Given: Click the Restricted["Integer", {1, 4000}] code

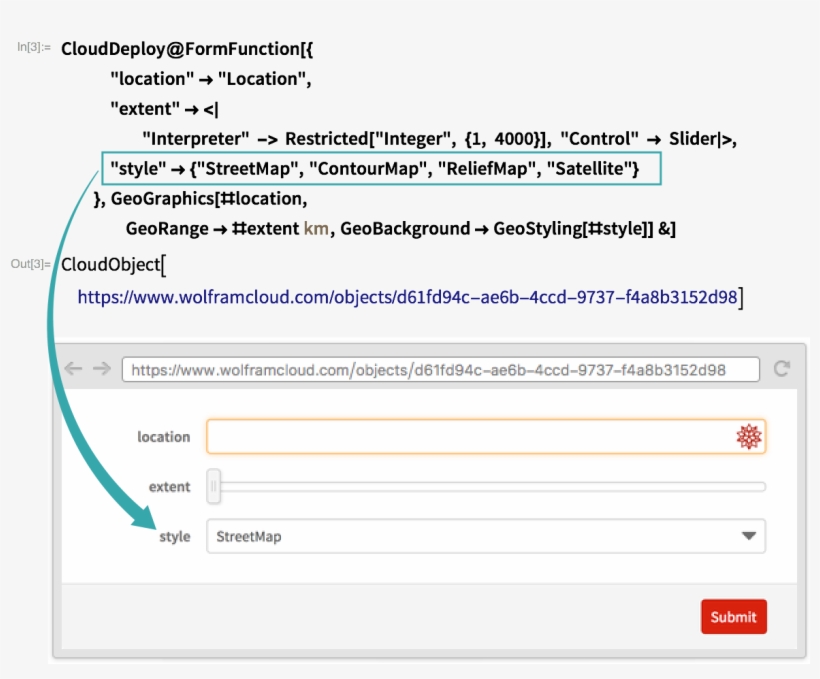Looking at the screenshot, I should pos(417,139).
